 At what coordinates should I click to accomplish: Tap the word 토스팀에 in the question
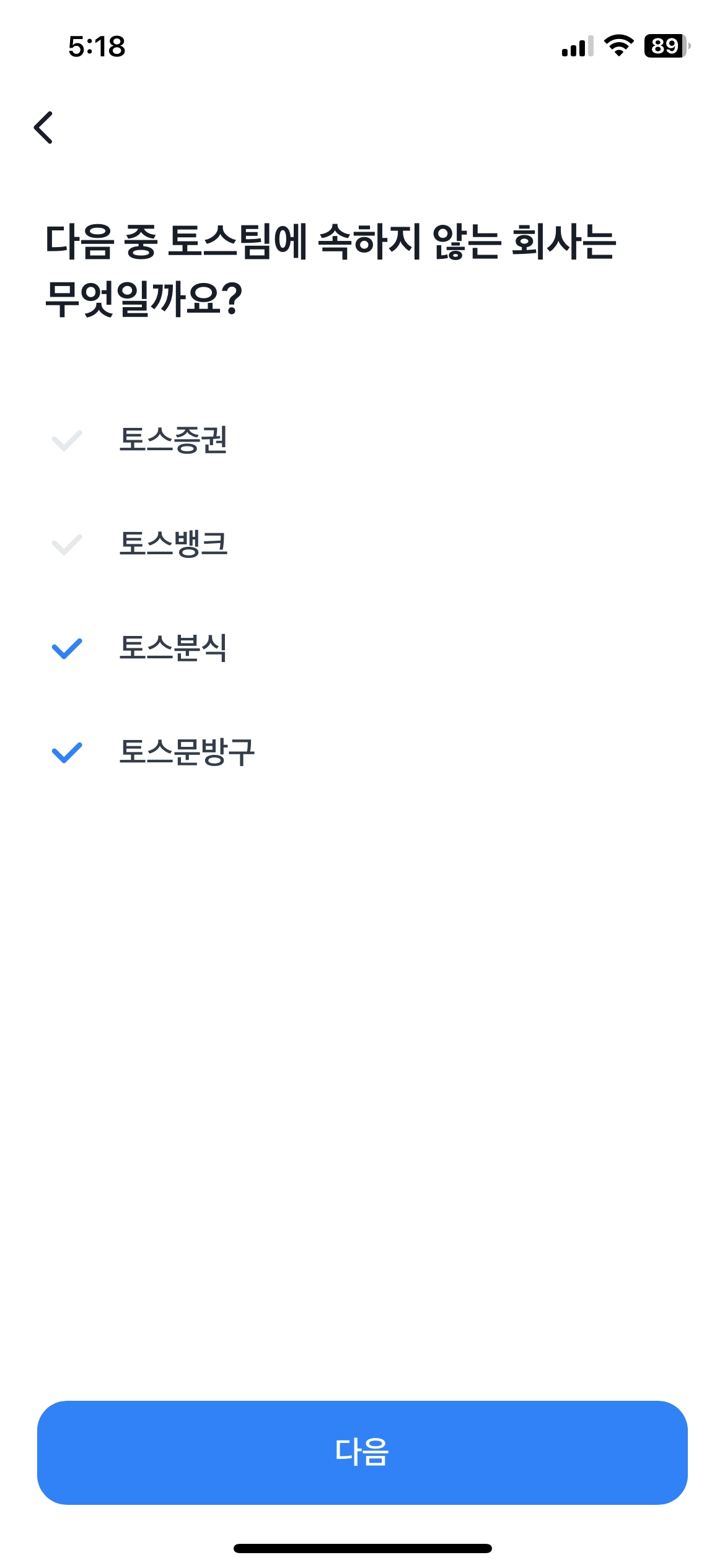[237, 242]
